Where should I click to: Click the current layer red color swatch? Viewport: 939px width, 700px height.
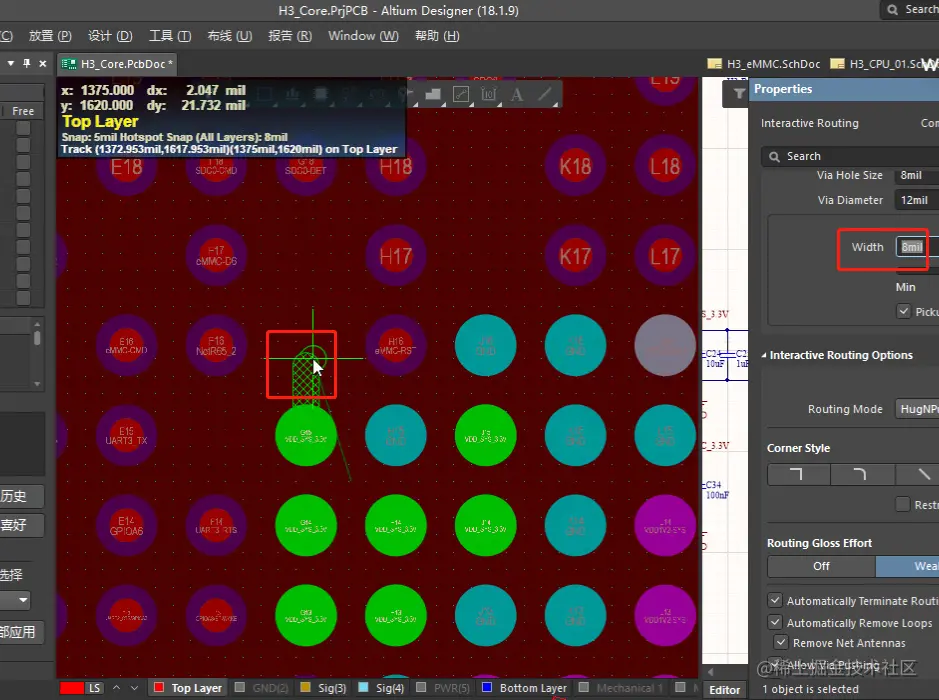[71, 688]
